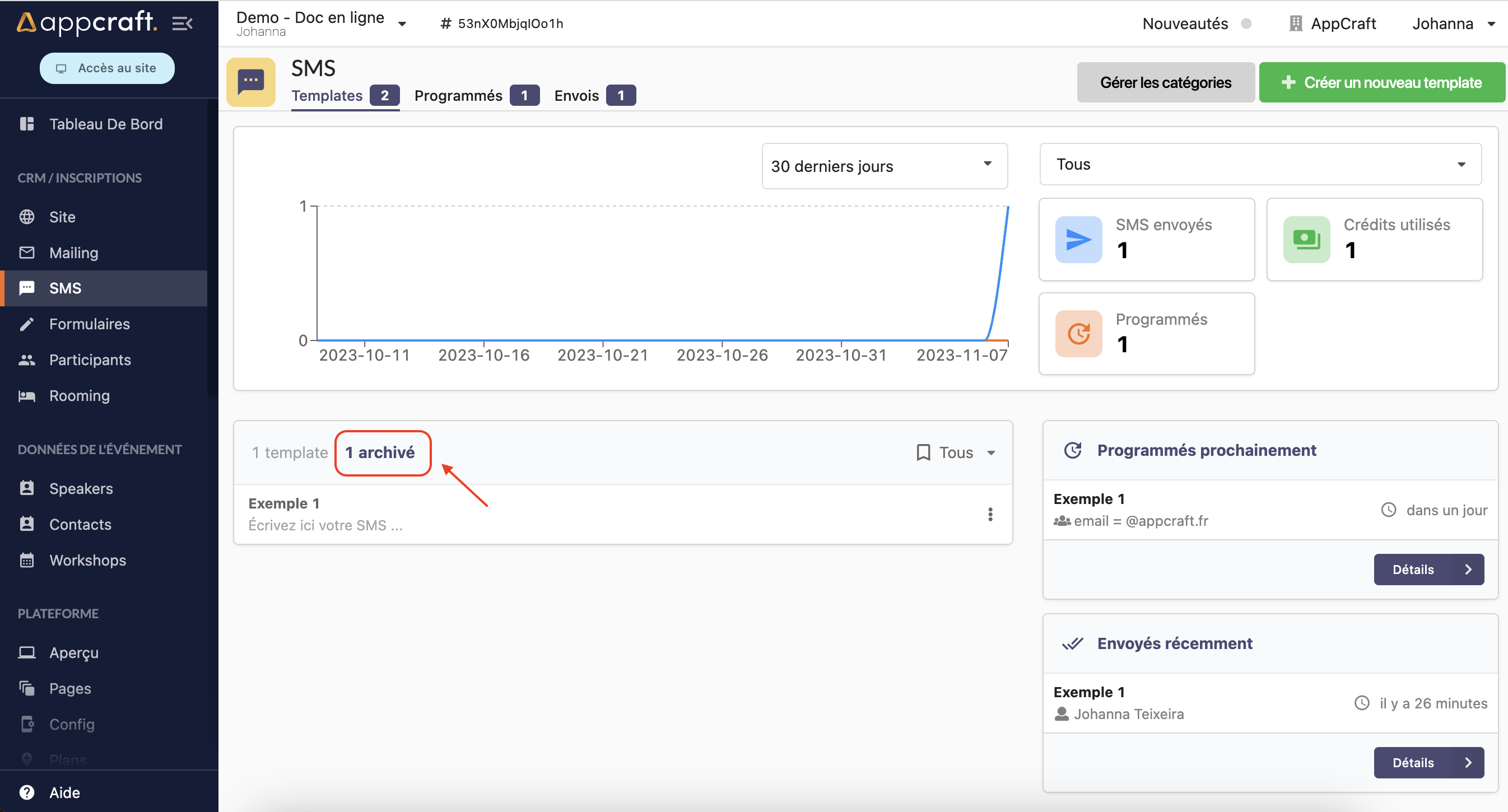Image resolution: width=1508 pixels, height=812 pixels.
Task: Click the three-dot menu on Exemple 1
Action: point(990,514)
